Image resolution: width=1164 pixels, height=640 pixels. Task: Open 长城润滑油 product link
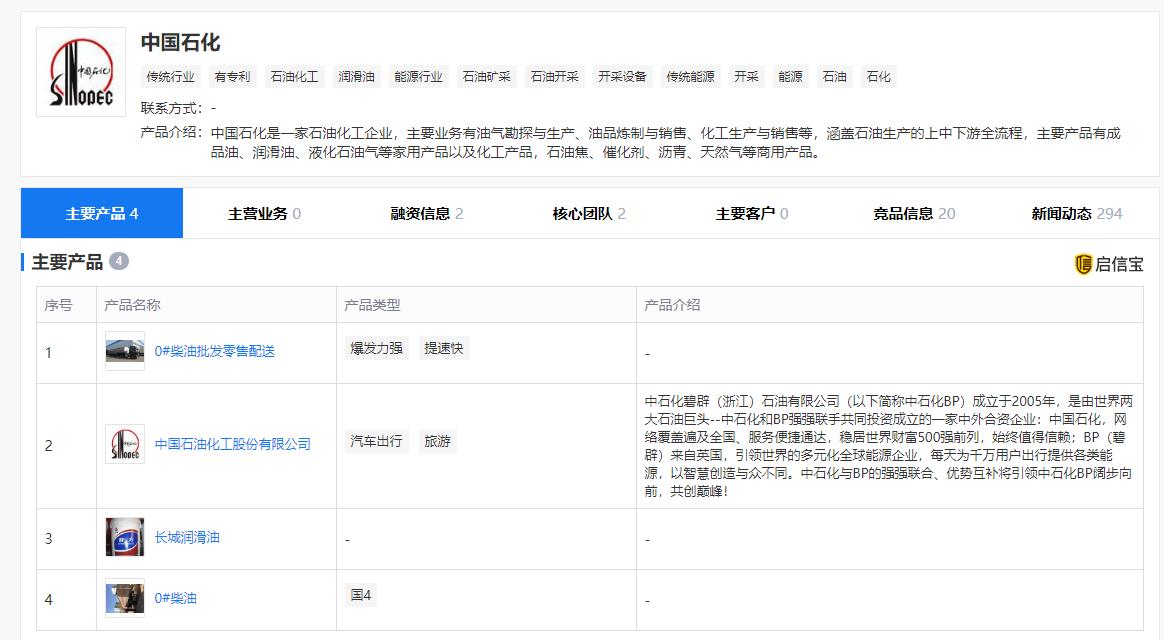pos(187,538)
